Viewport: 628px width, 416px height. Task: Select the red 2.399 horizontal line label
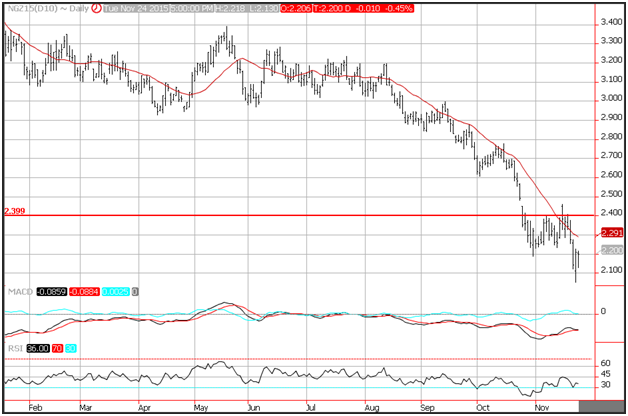coord(15,211)
